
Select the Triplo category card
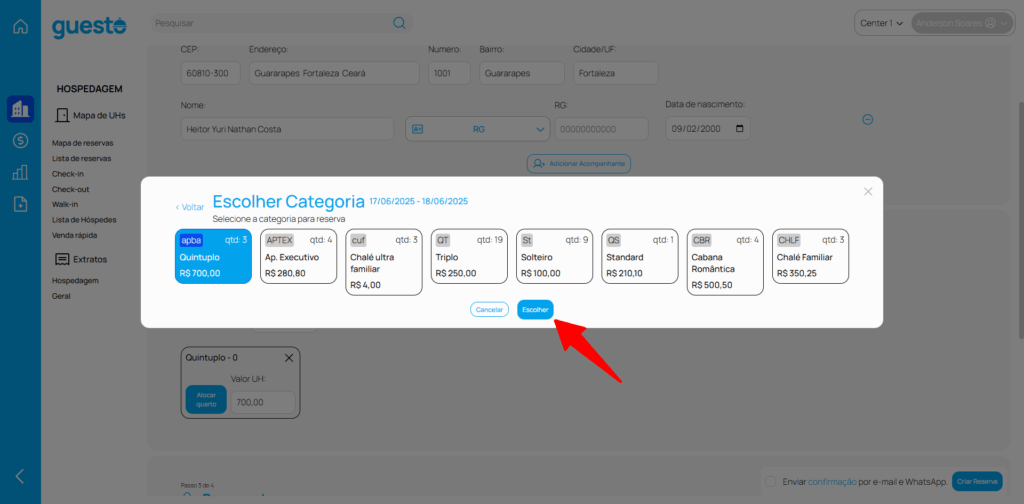469,256
